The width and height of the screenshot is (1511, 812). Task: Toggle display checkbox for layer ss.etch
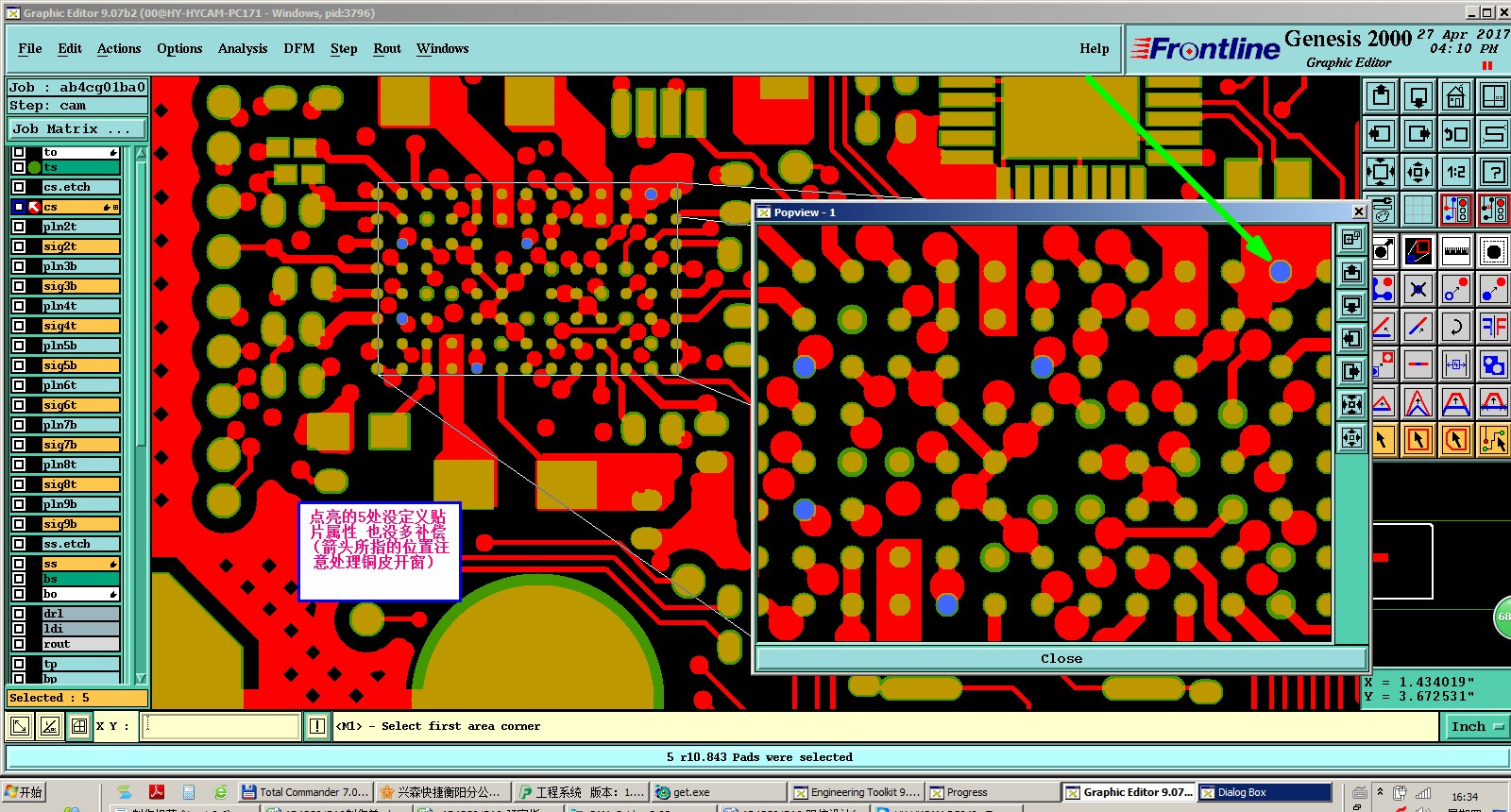(19, 544)
